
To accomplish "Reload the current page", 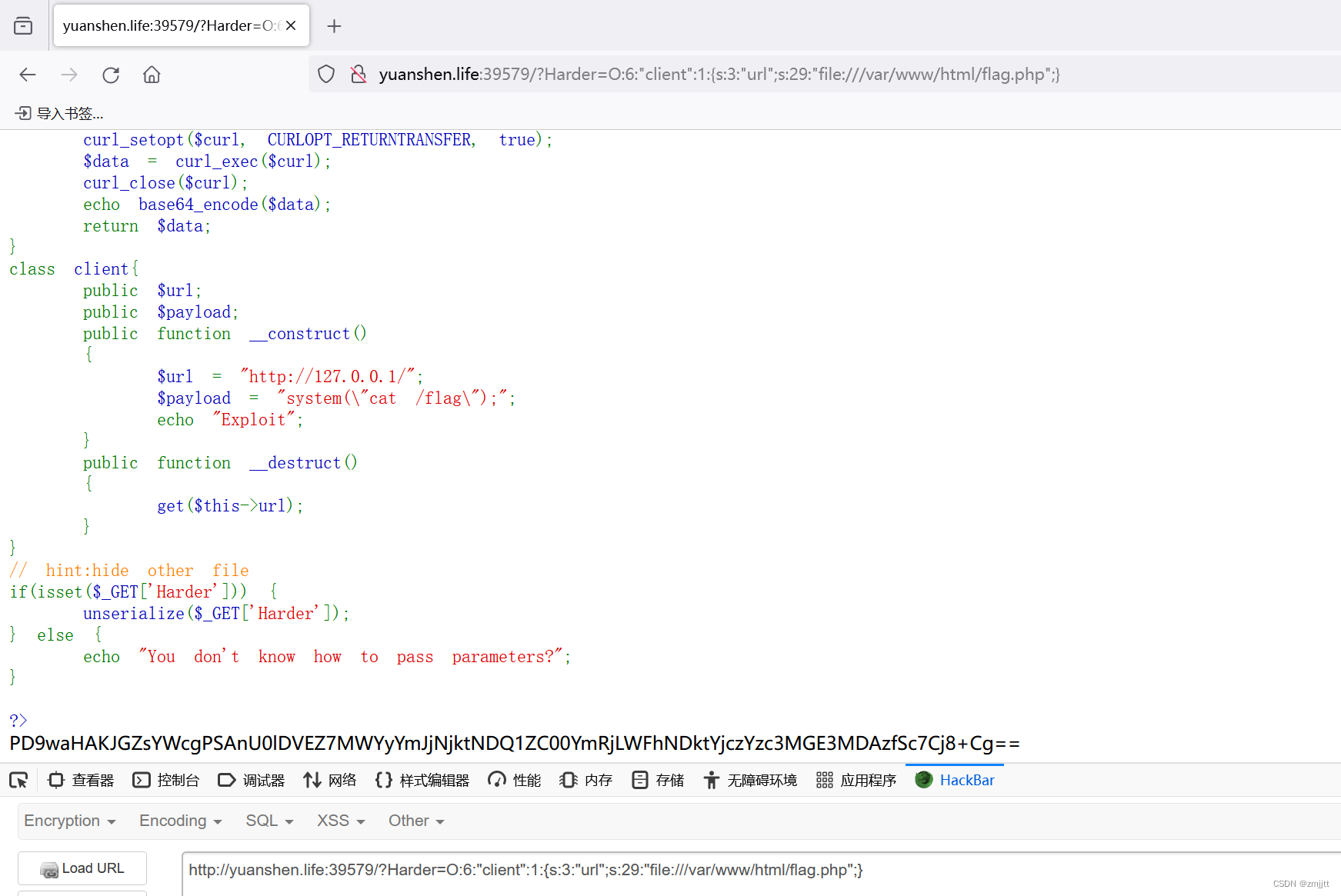I will click(x=110, y=74).
